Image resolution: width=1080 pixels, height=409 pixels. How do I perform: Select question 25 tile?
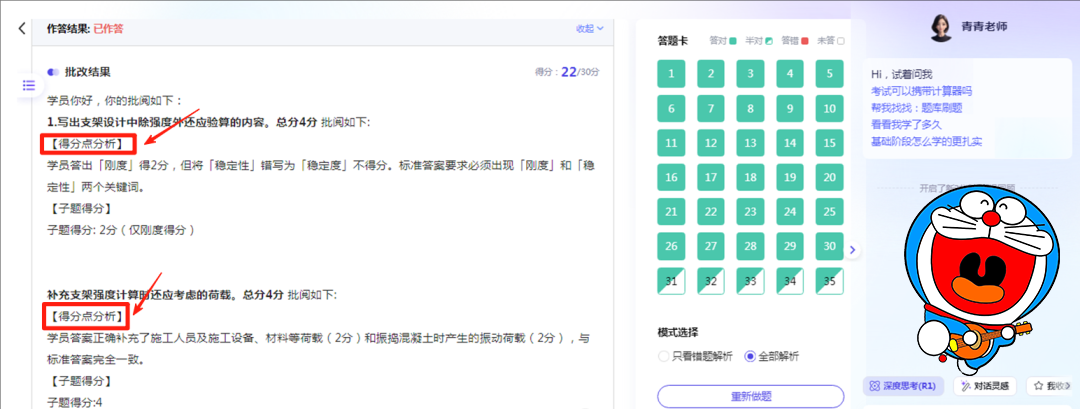829,212
